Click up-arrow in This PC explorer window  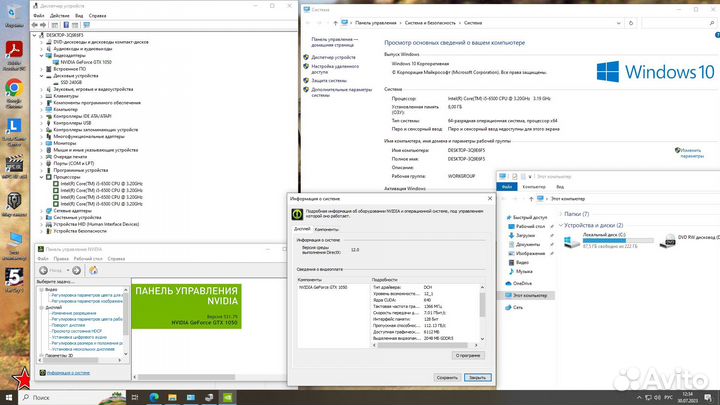point(531,199)
